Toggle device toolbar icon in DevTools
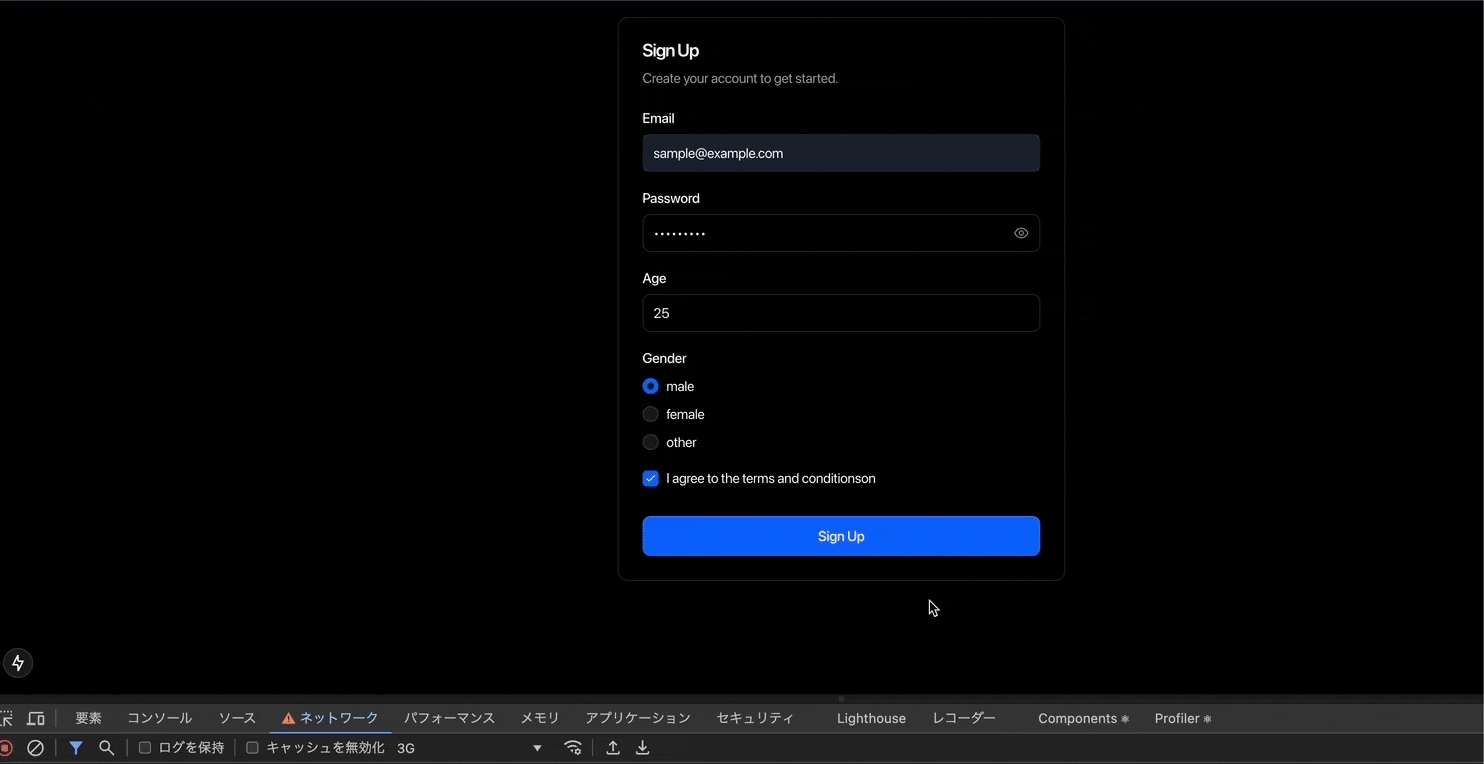Viewport: 1484px width, 764px height. (36, 719)
